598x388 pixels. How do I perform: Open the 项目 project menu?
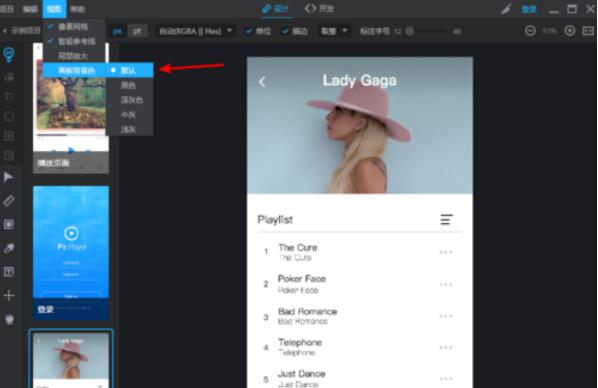point(7,9)
